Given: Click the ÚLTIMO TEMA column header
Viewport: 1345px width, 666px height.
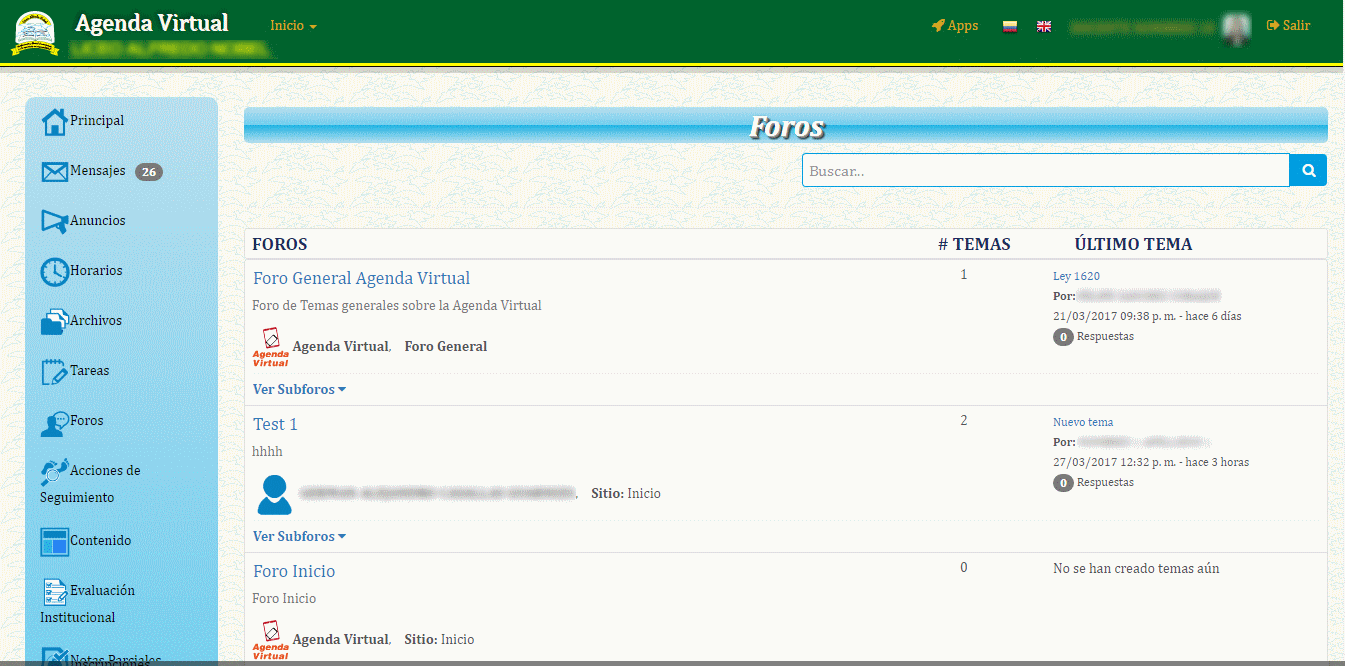Looking at the screenshot, I should coord(1133,245).
